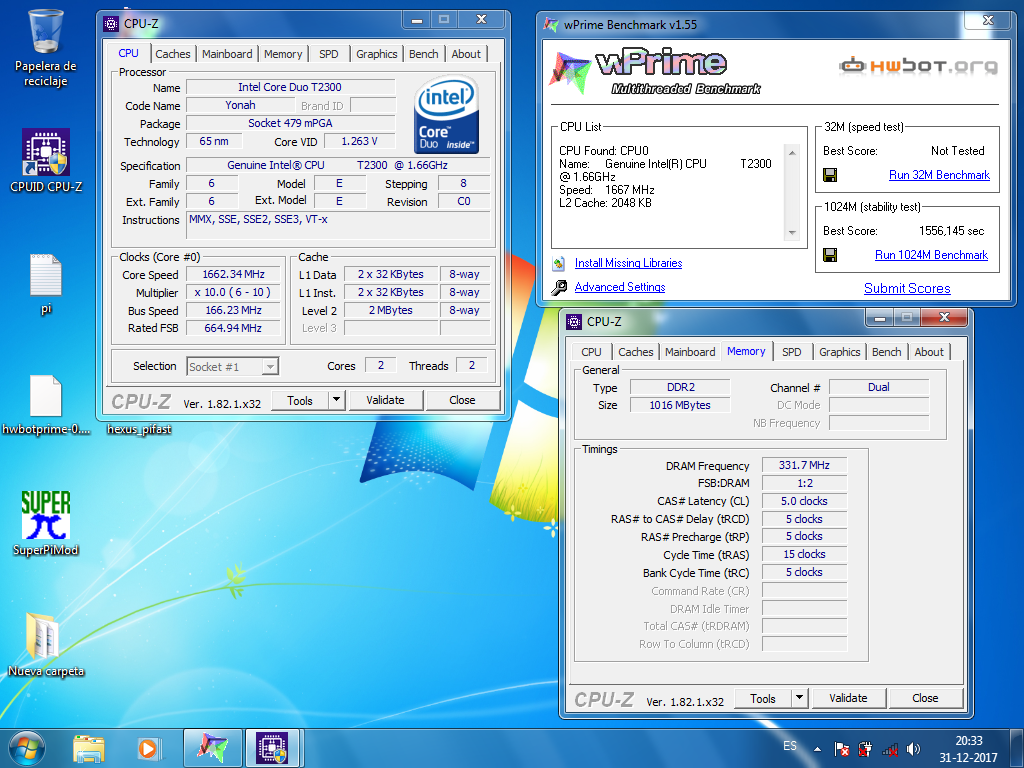The width and height of the screenshot is (1024, 768).
Task: Select the hwbotprime file on desktop
Action: (46, 404)
